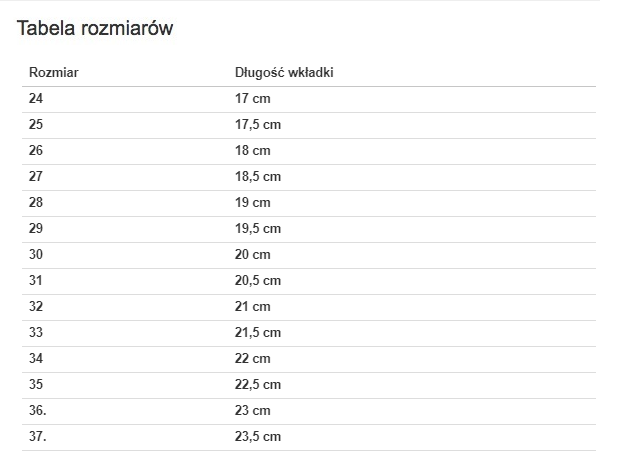
Task: Click the "22,5 cm" insole length
Action: 258,385
